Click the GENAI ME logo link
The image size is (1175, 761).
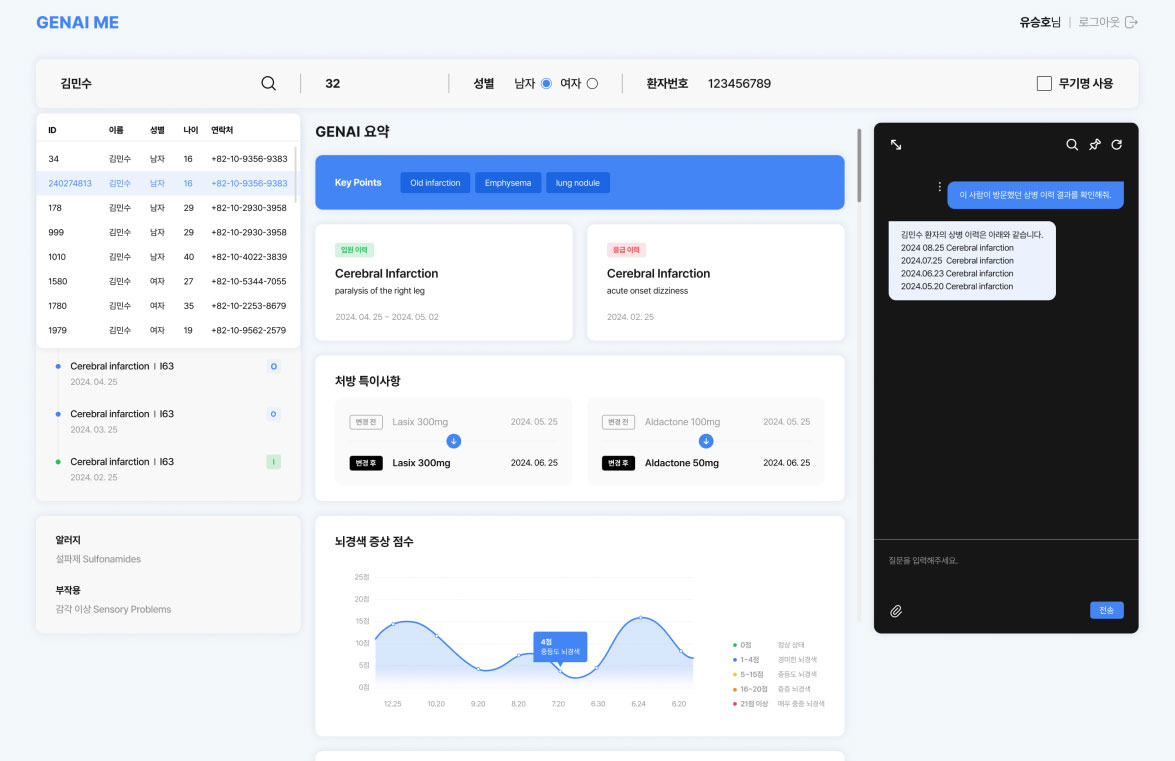pyautogui.click(x=77, y=22)
